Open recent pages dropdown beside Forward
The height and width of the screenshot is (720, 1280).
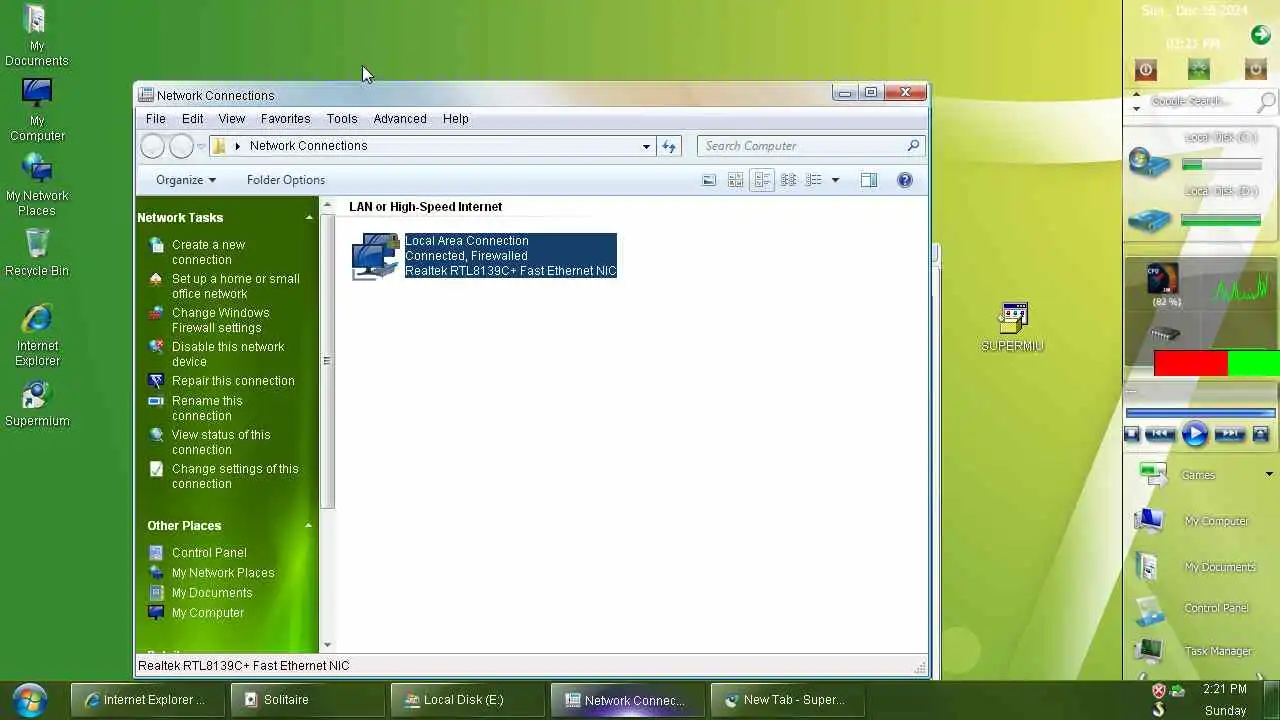tap(201, 147)
